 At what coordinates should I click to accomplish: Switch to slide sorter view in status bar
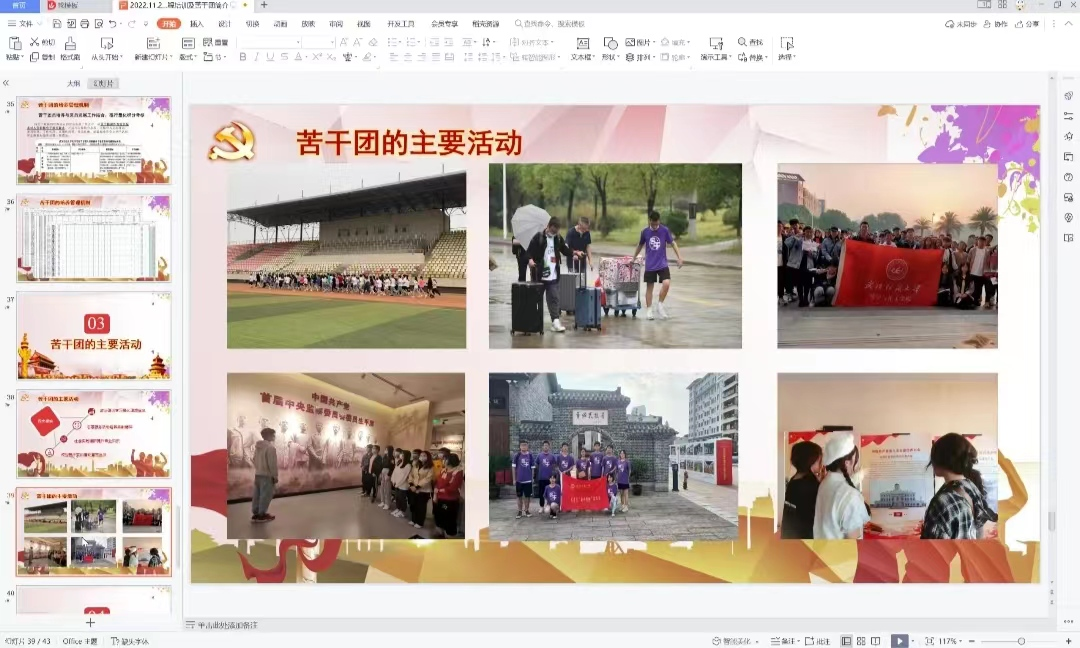(x=861, y=641)
